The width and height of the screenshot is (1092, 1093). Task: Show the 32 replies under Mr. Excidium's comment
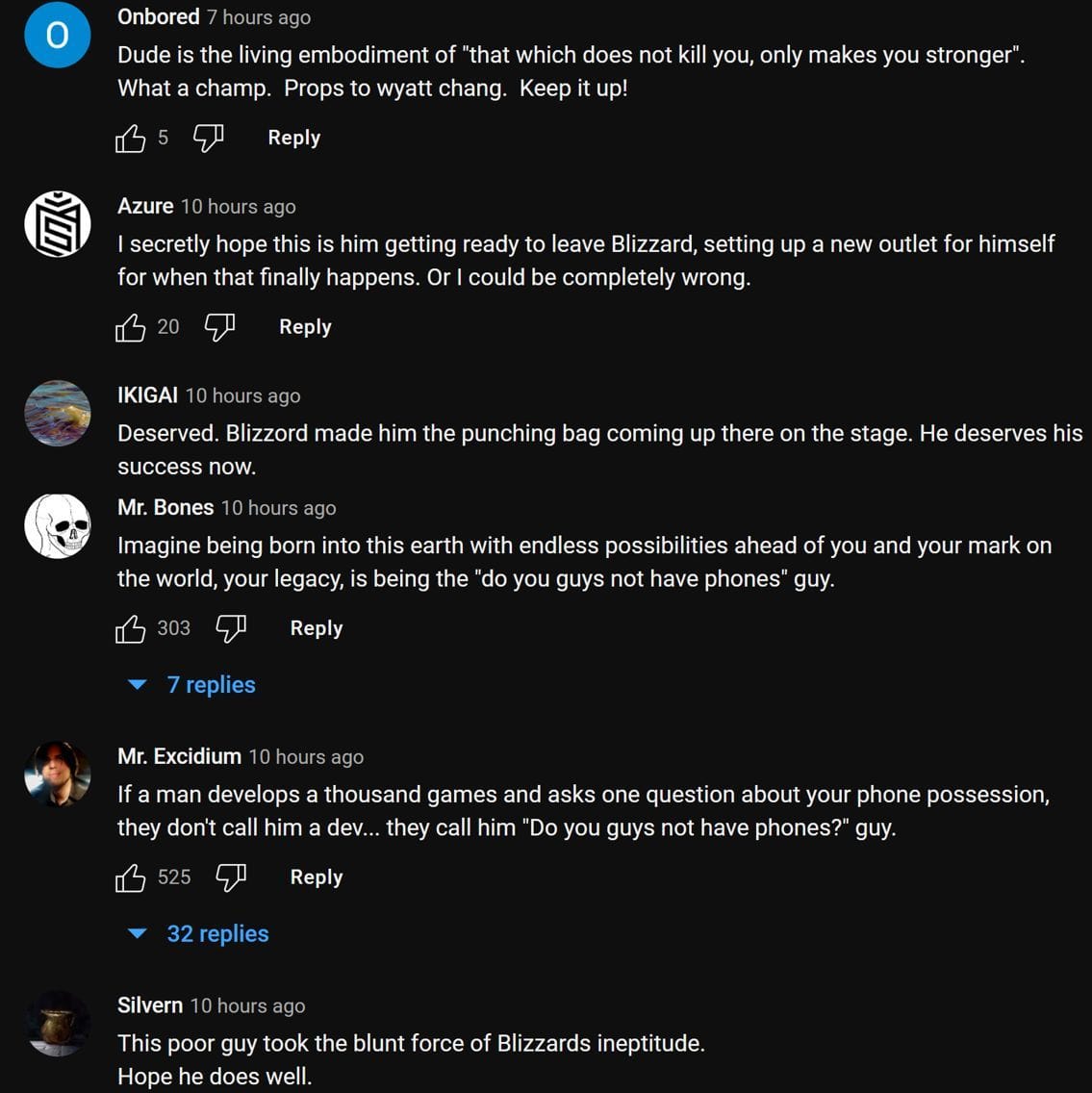coord(217,933)
